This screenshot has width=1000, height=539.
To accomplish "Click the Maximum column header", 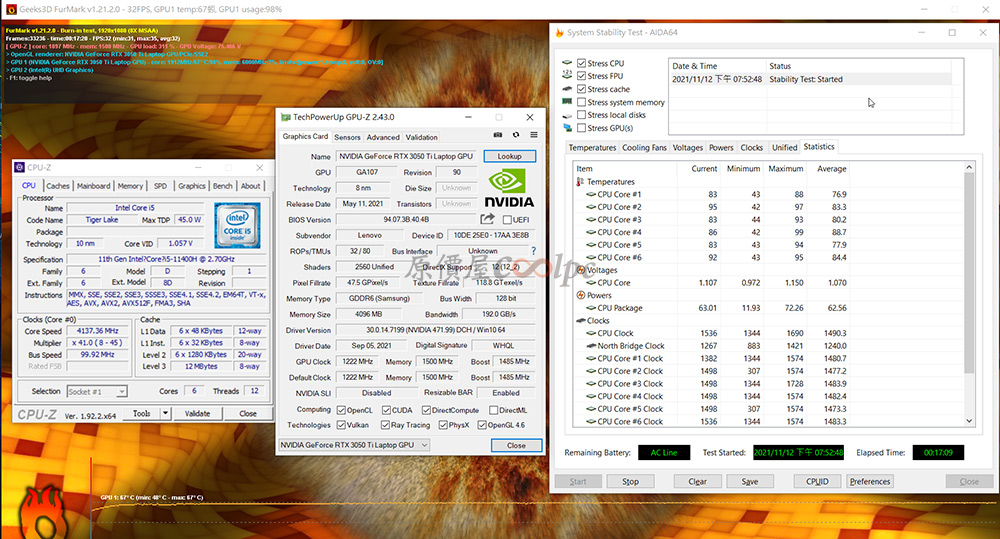I will pyautogui.click(x=785, y=168).
